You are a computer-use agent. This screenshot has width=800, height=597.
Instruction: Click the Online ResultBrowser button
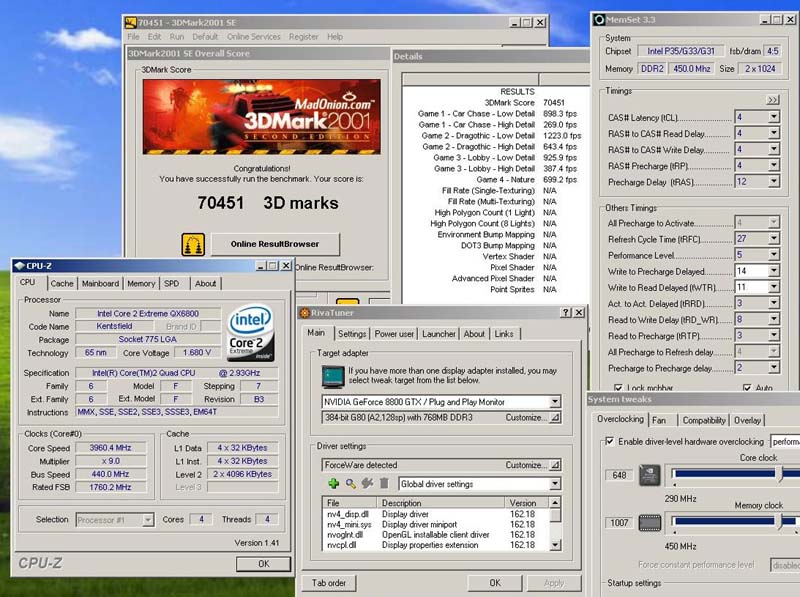275,244
